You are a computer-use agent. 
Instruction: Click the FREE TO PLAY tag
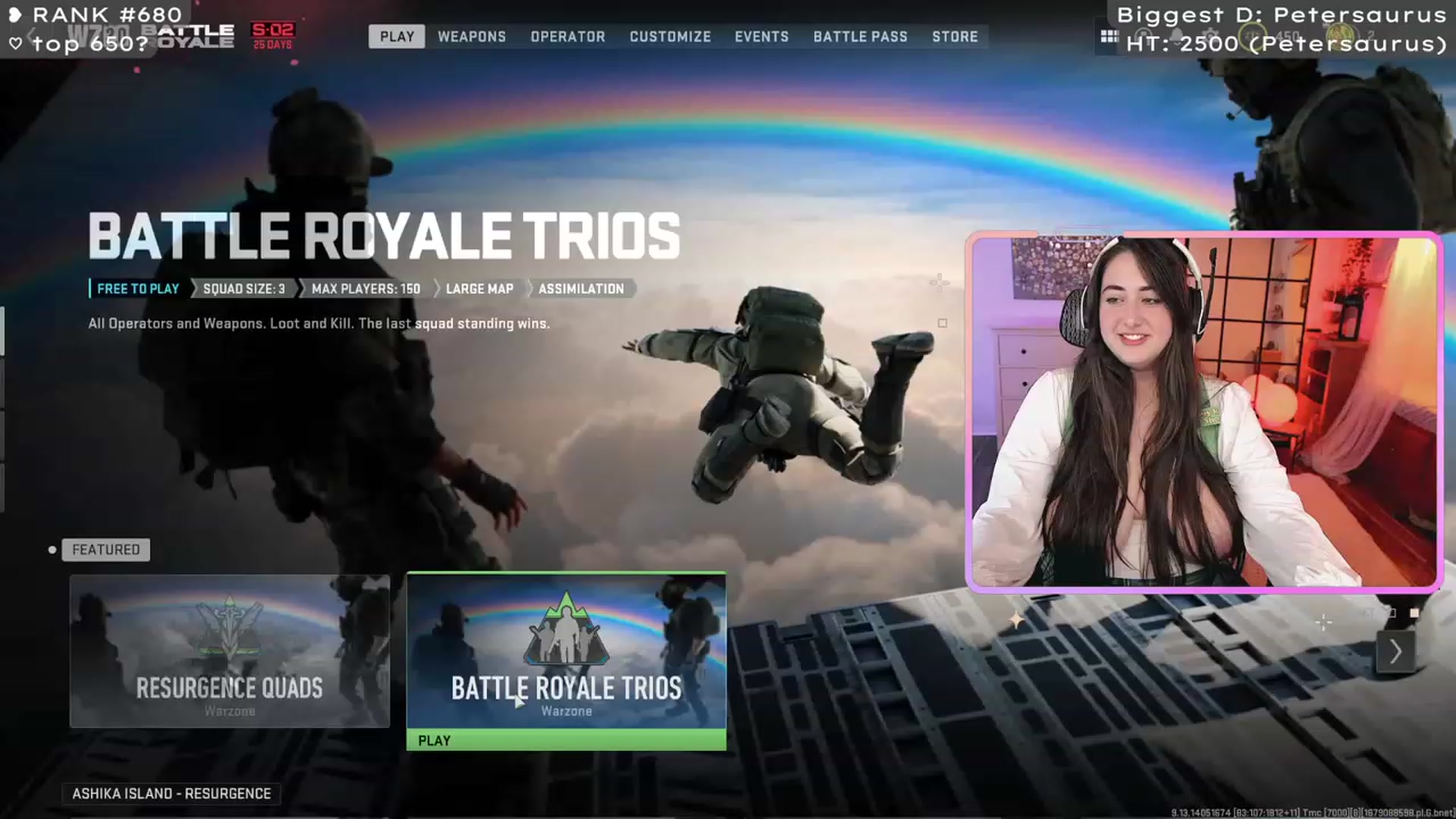(137, 289)
